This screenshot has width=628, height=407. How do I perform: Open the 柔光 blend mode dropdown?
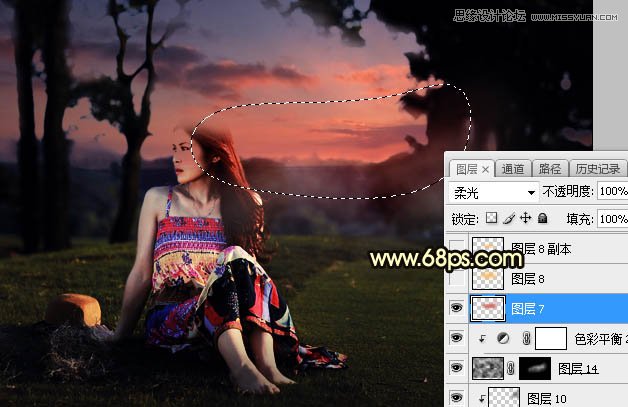tap(494, 191)
